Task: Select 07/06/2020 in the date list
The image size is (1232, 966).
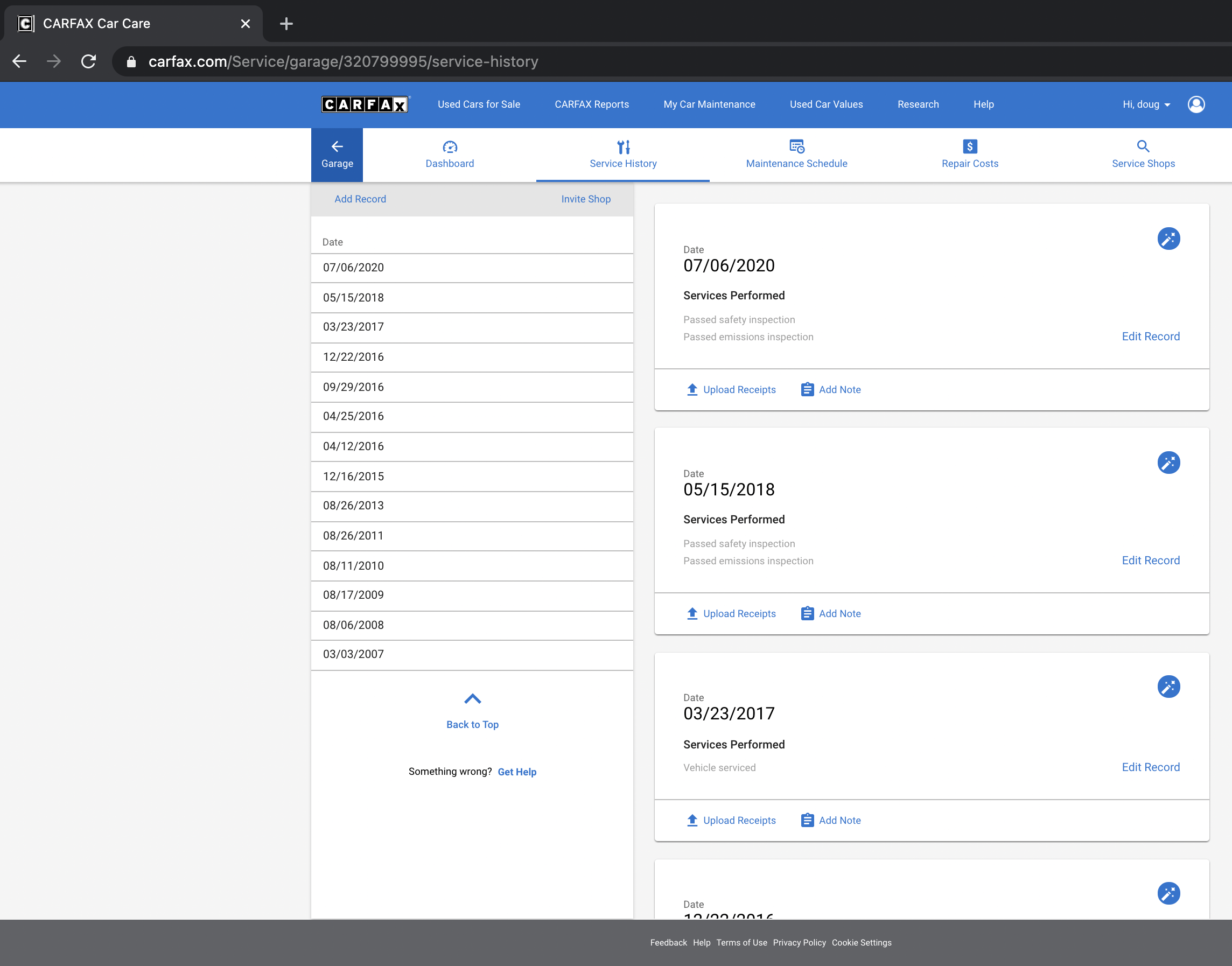Action: 472,268
